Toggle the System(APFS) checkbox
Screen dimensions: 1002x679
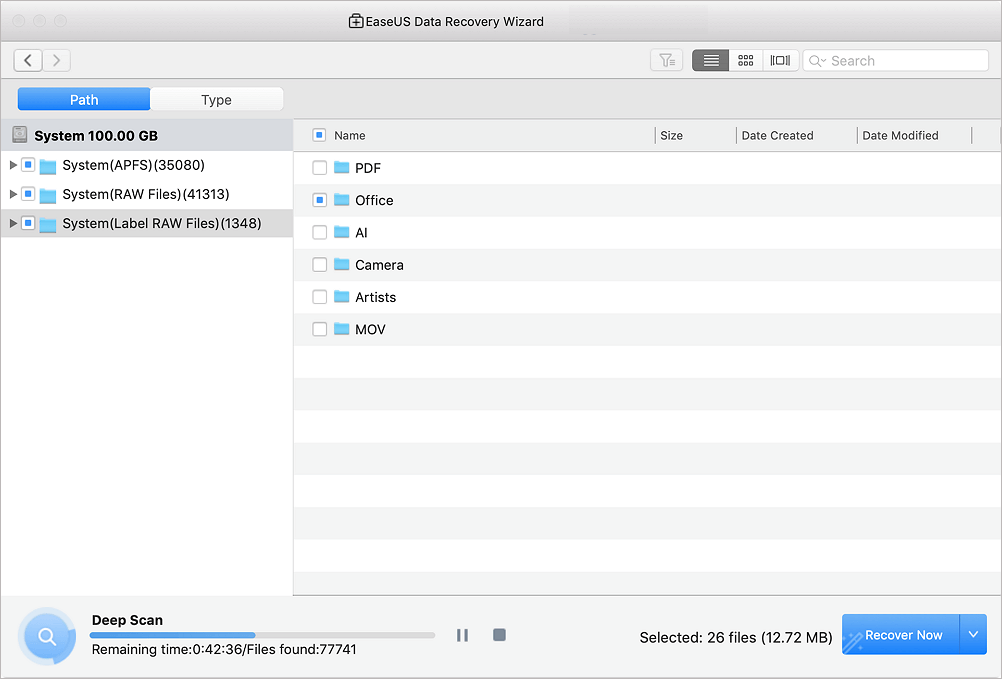tap(28, 165)
